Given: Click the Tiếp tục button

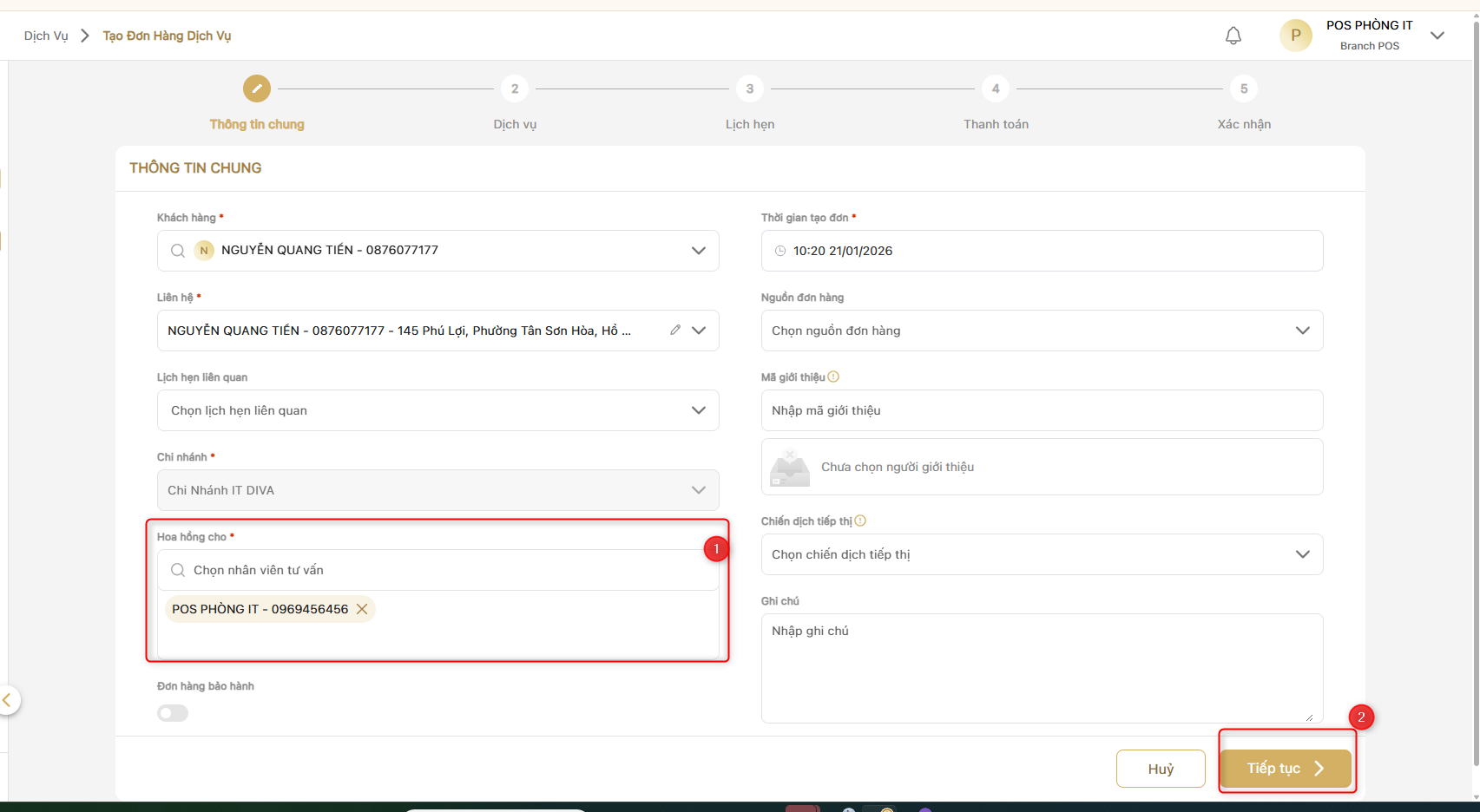Looking at the screenshot, I should tap(1286, 769).
